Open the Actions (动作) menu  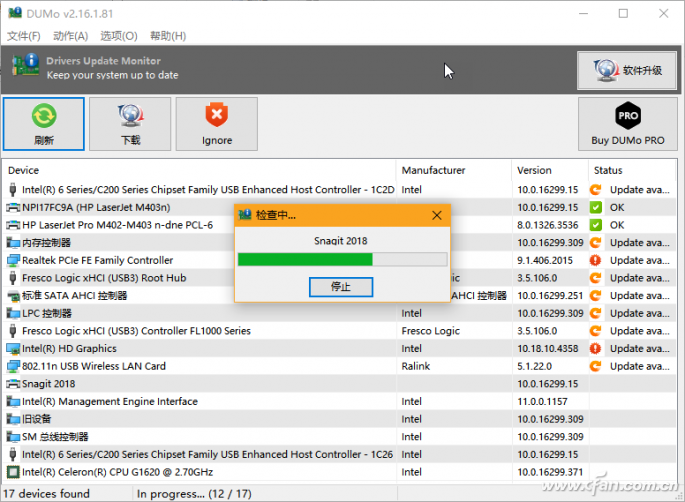70,36
